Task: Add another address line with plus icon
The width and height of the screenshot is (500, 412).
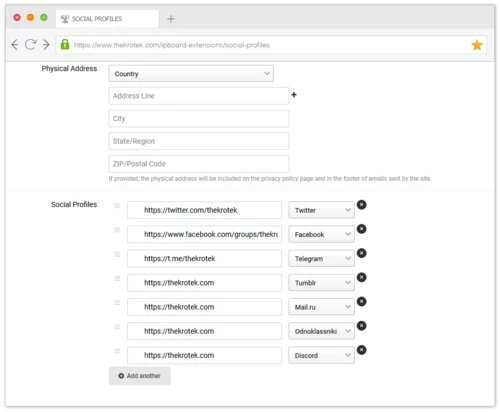Action: pyautogui.click(x=294, y=95)
